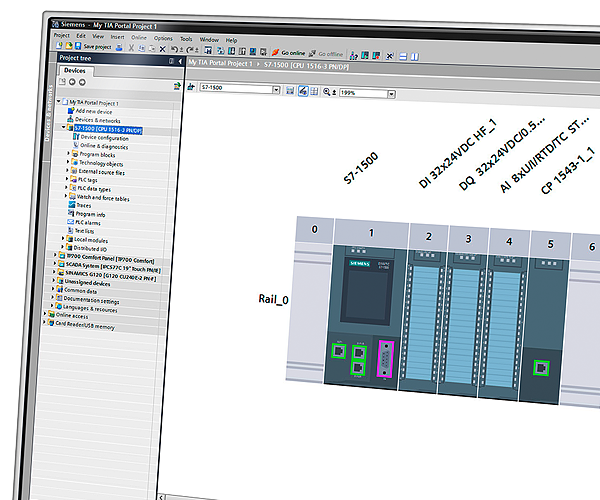Click the zoom magnifier icon
The width and height of the screenshot is (600, 500).
[x=326, y=91]
